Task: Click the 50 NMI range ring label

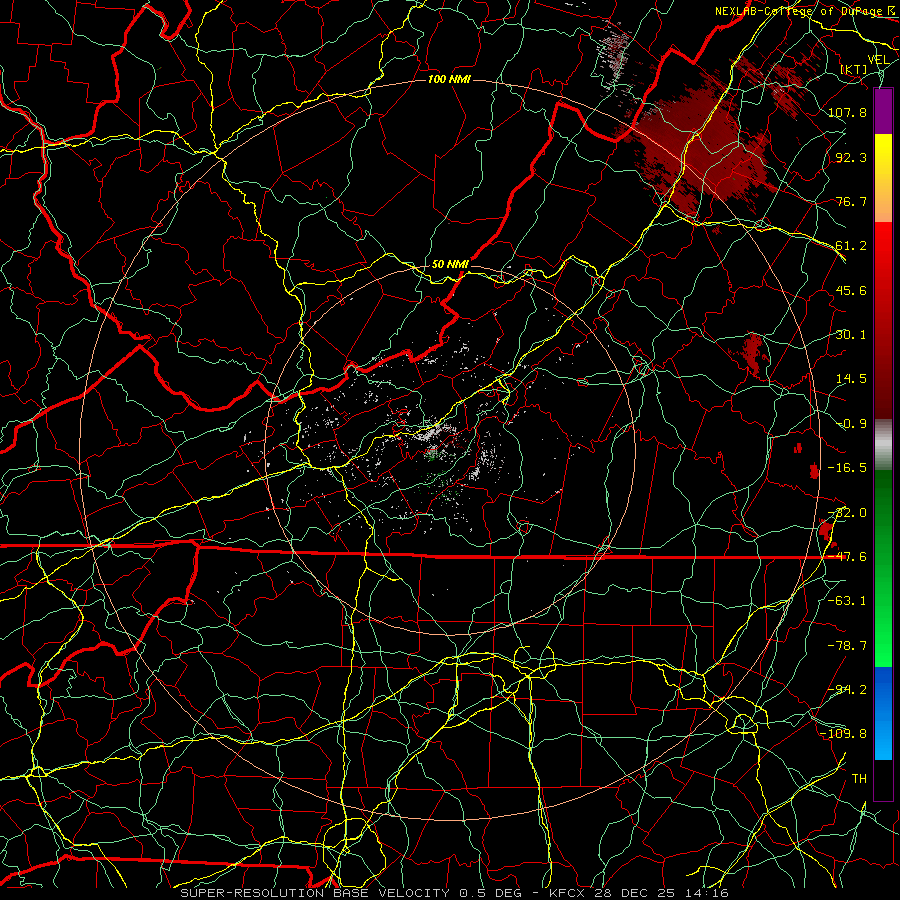Action: click(x=450, y=264)
